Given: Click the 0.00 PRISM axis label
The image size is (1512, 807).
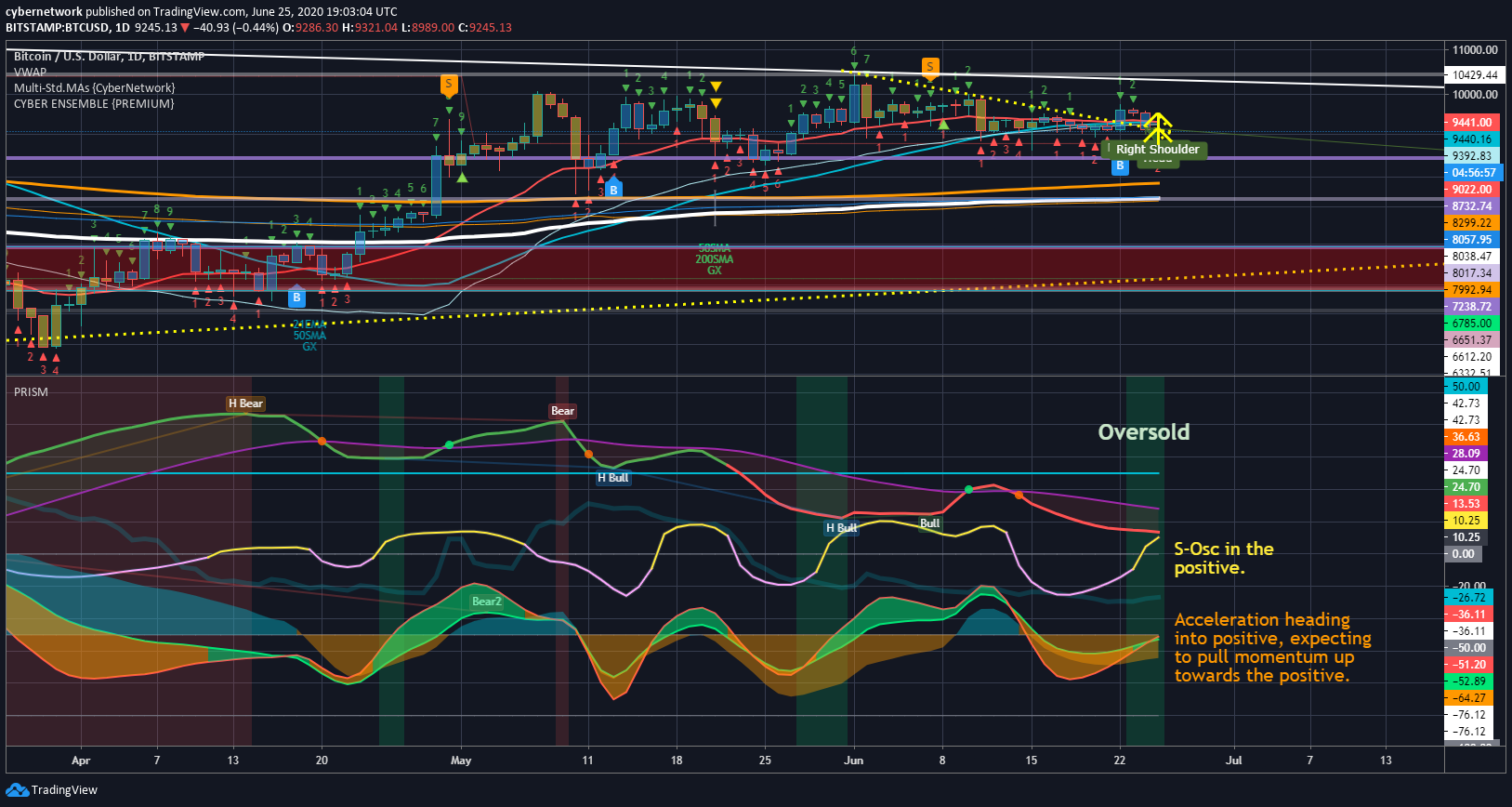Looking at the screenshot, I should pyautogui.click(x=1464, y=553).
